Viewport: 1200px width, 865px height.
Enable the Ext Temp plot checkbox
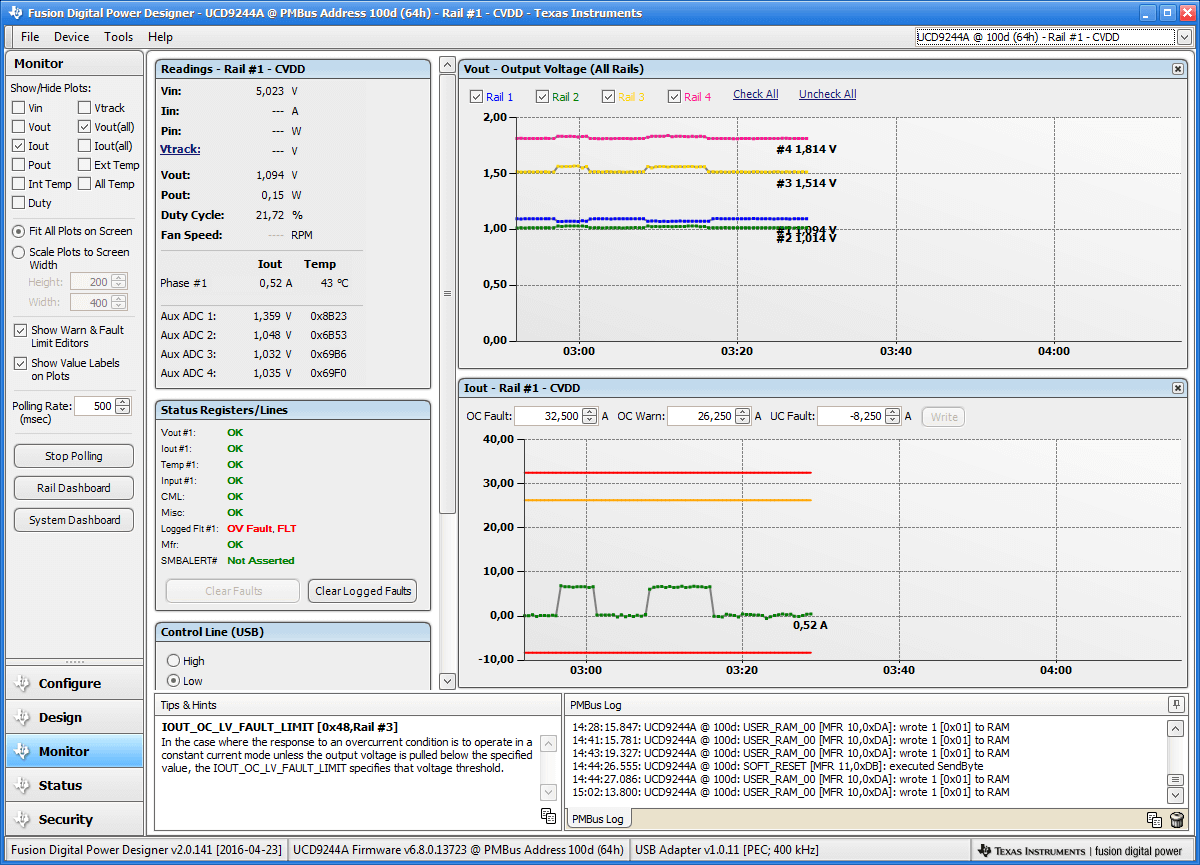tap(84, 165)
